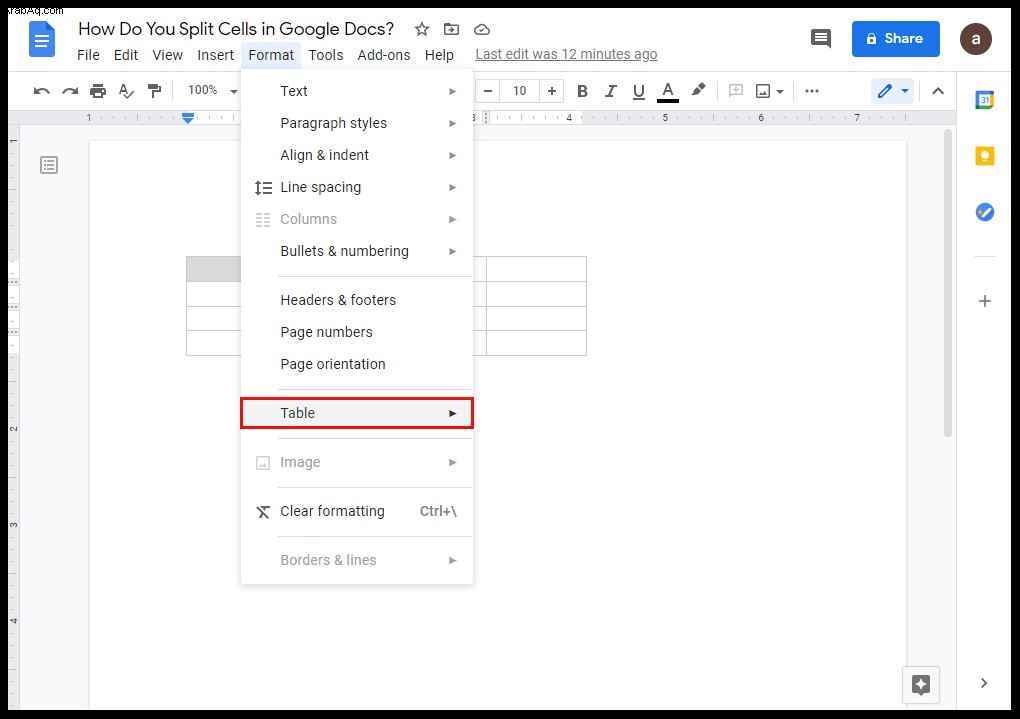Open Google Calendar side panel
Screen dimensions: 1020x719
point(984,100)
